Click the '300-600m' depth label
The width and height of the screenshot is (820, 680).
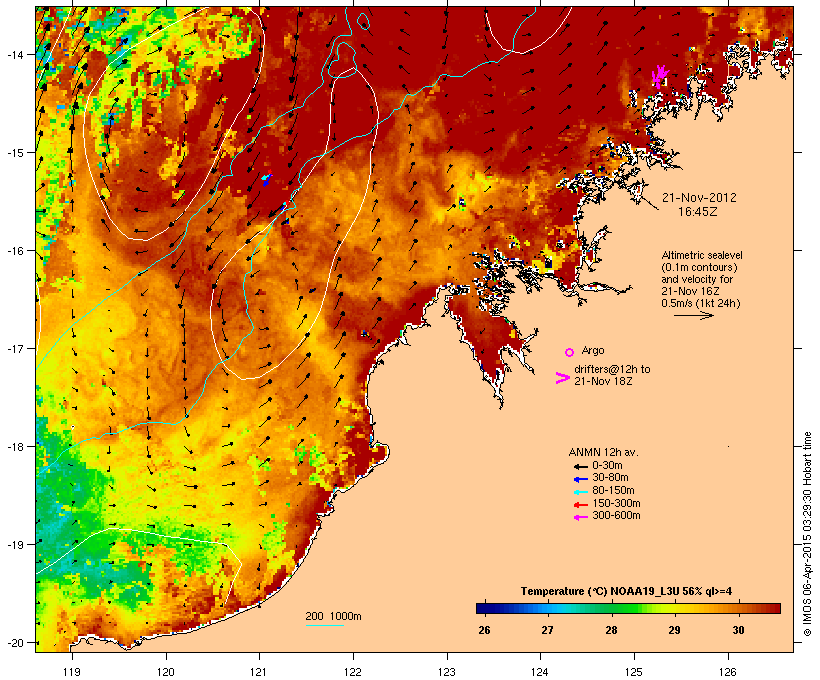coord(616,516)
